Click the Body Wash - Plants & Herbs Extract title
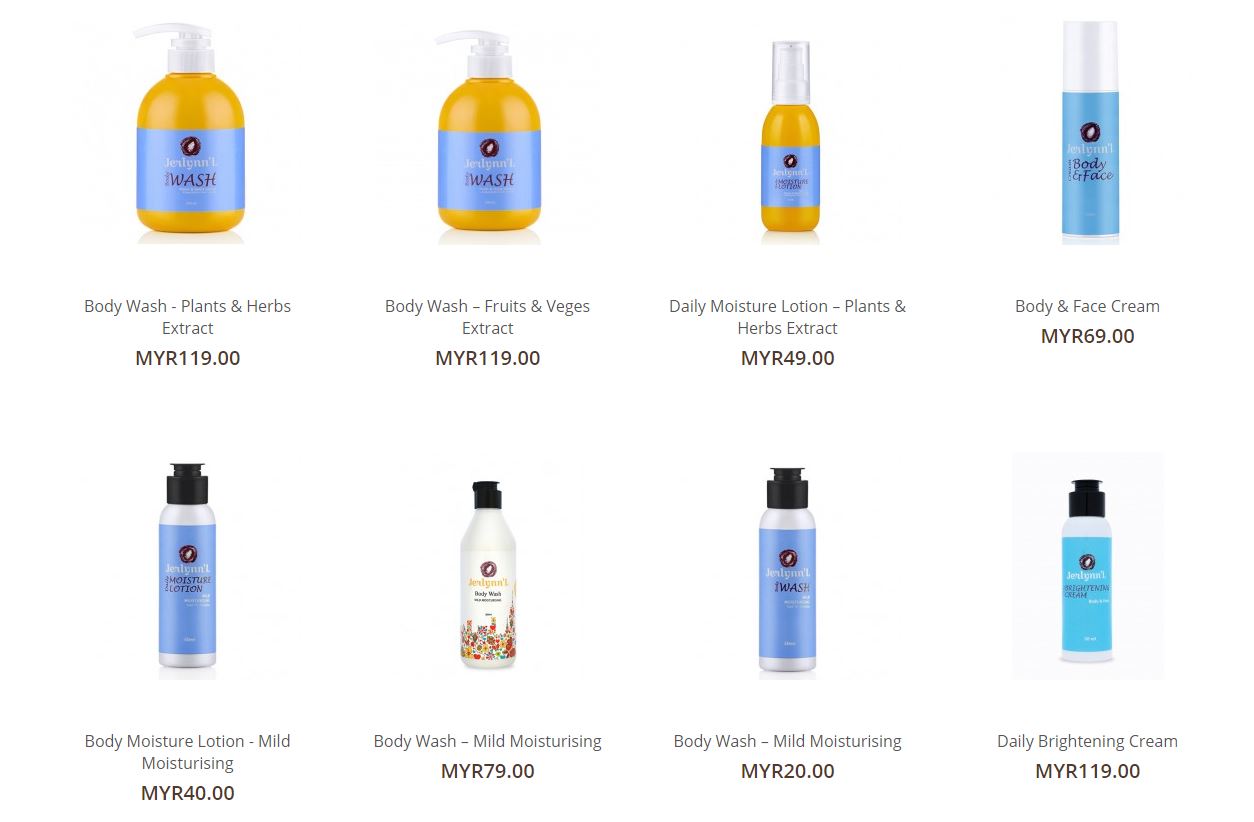The image size is (1254, 822). (x=188, y=317)
